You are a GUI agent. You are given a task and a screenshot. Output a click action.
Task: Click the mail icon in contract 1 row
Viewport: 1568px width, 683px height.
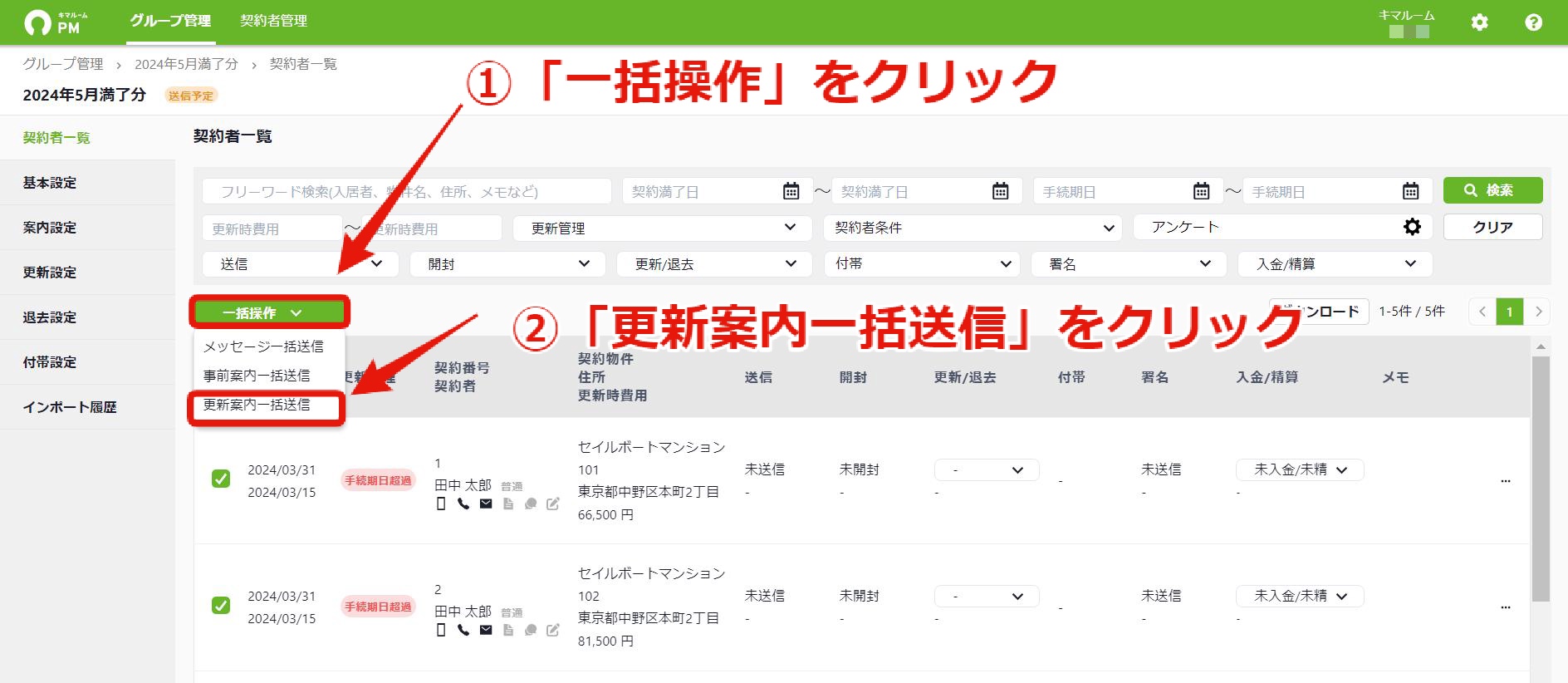(x=486, y=504)
